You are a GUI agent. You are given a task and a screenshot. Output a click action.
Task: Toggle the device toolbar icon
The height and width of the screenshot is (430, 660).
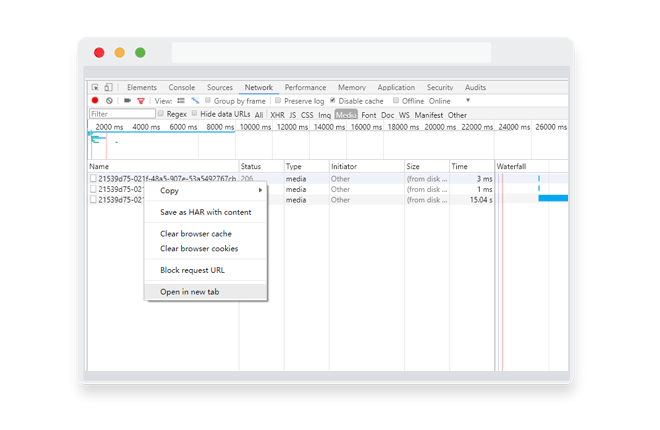pyautogui.click(x=108, y=88)
